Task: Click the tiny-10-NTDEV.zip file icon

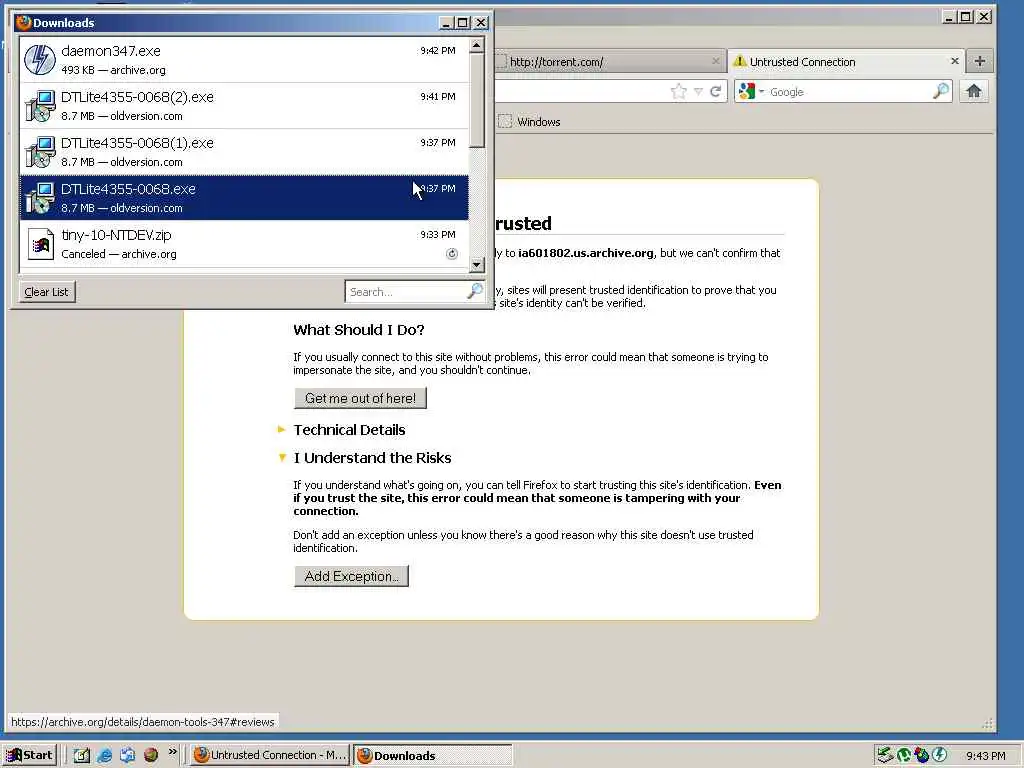Action: [x=40, y=244]
